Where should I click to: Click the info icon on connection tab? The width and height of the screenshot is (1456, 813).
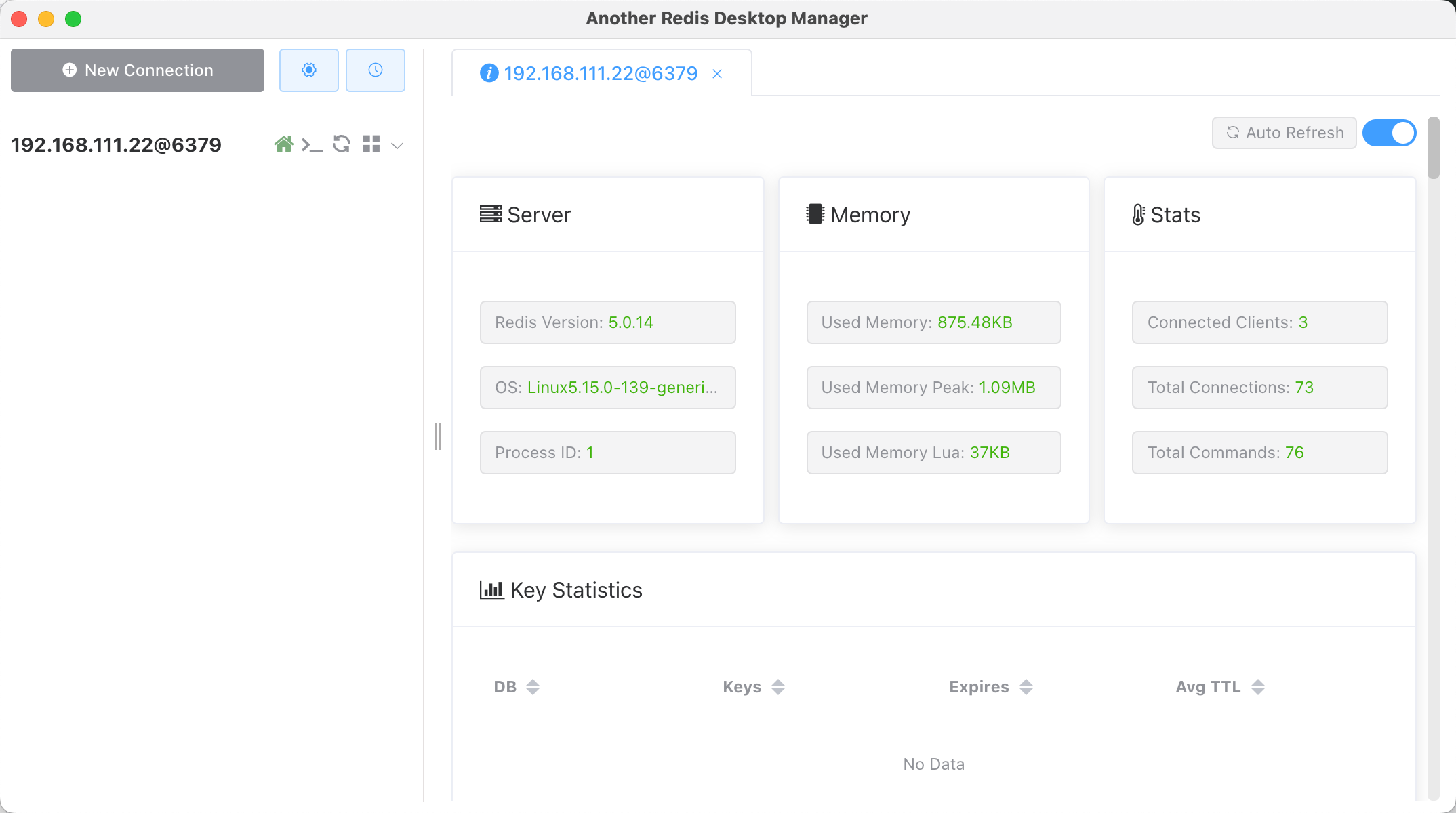pos(489,73)
